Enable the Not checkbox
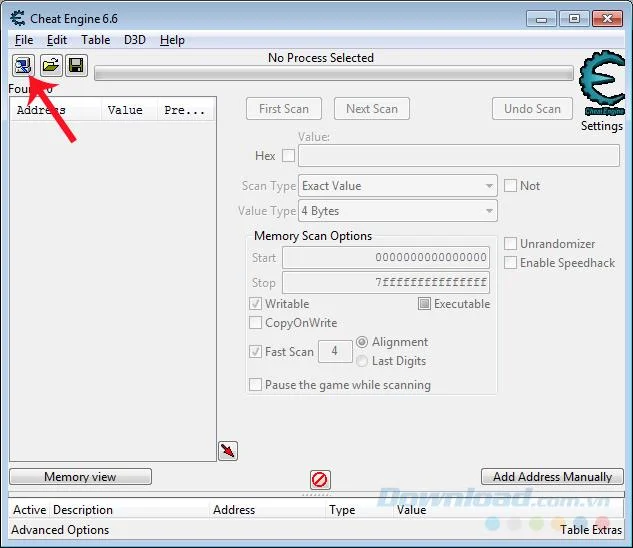Screen dimensions: 633x548 [510, 186]
